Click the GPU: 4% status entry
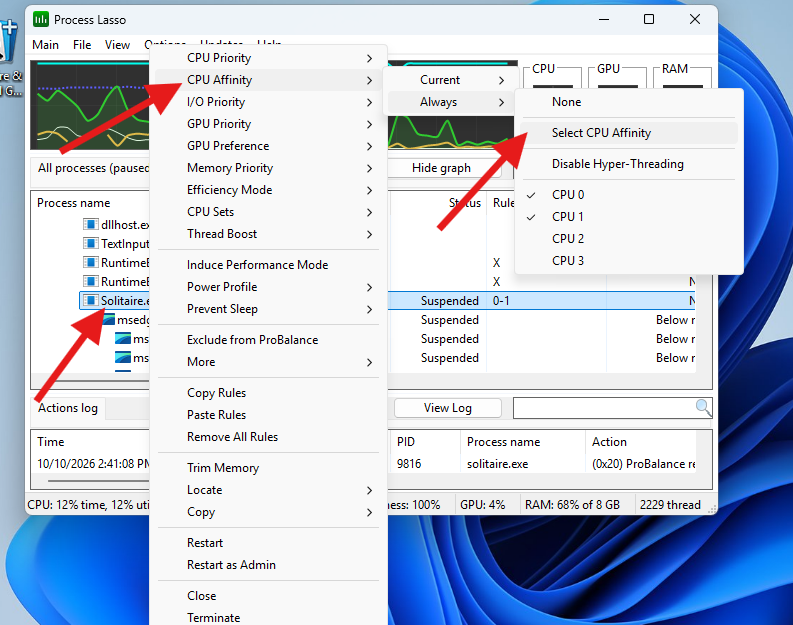The width and height of the screenshot is (793, 625). coord(483,505)
